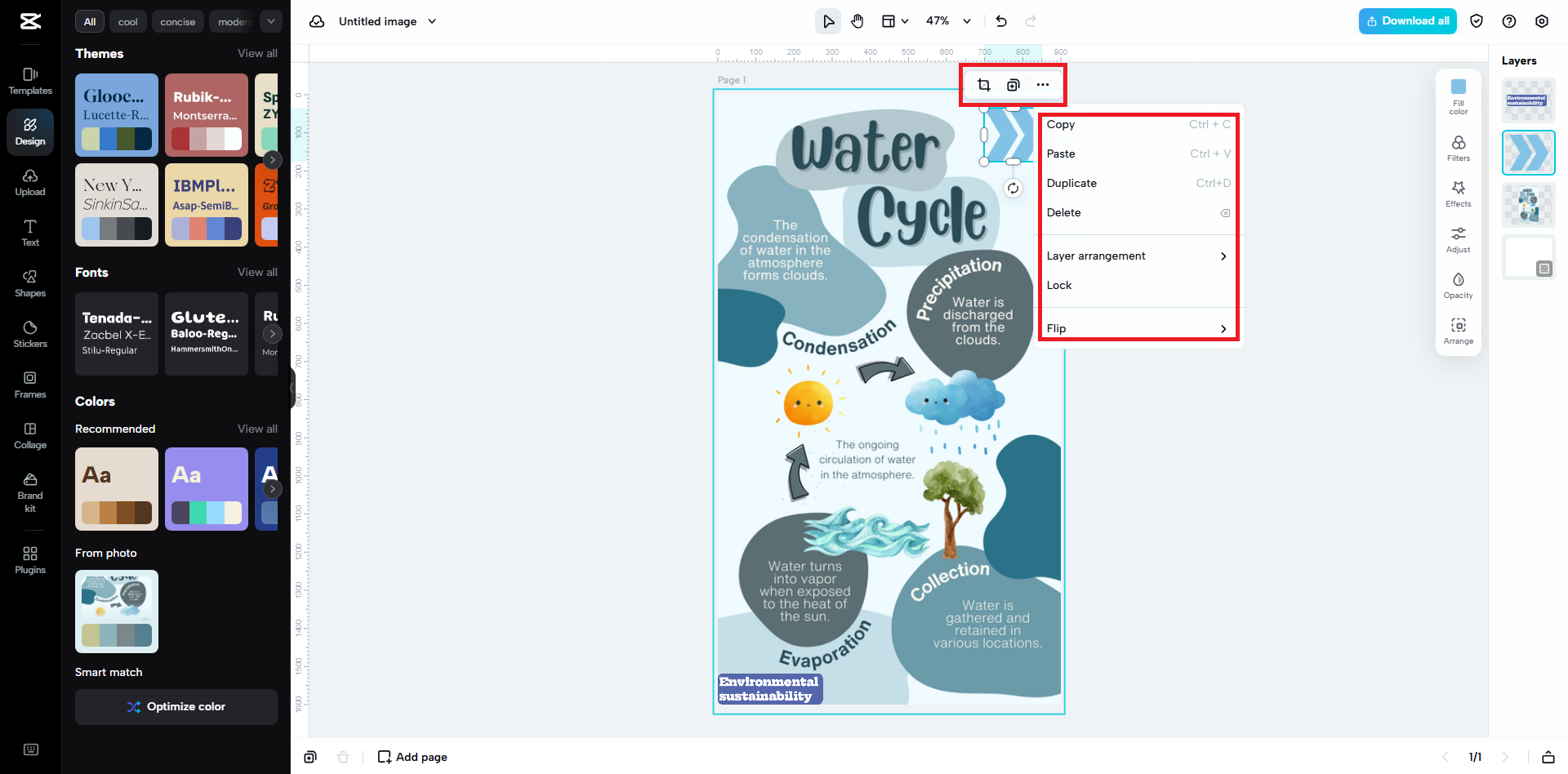1568x774 pixels.
Task: Click the Add page button
Action: point(412,757)
